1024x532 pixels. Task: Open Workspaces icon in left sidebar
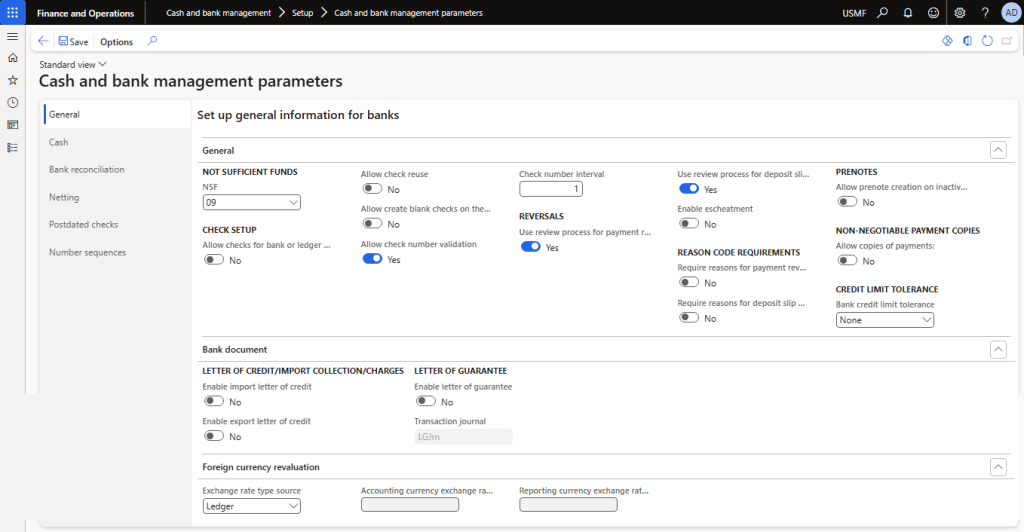12,125
